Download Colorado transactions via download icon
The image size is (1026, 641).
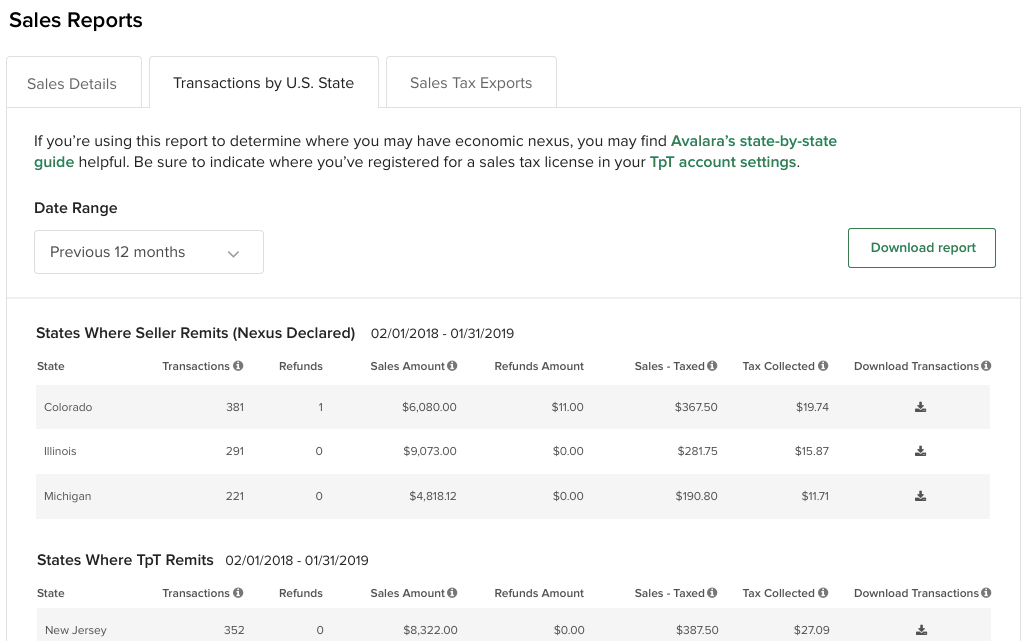(x=920, y=408)
